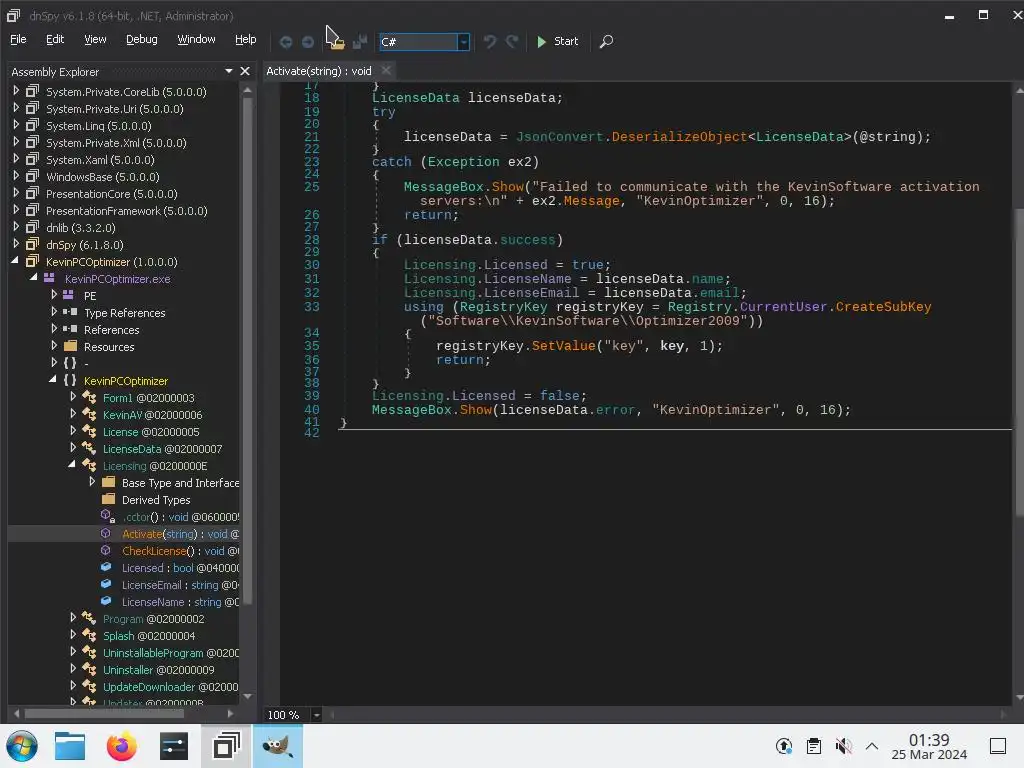
Task: Select the License class icon
Action: pos(89,431)
